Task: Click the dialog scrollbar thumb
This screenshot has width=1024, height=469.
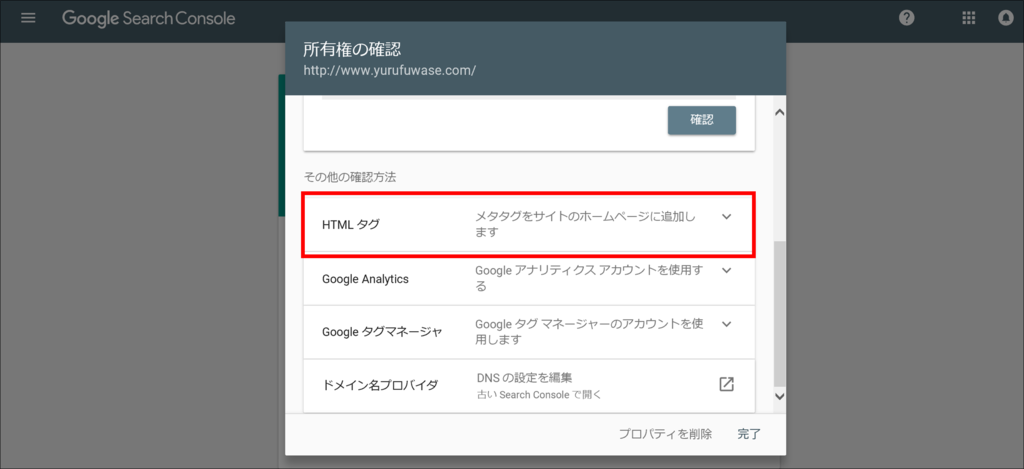Action: [x=779, y=315]
